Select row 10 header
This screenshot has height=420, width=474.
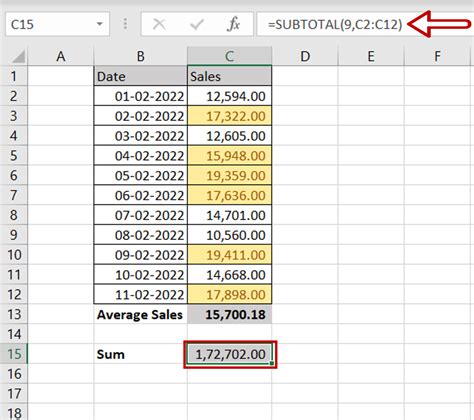click(14, 255)
